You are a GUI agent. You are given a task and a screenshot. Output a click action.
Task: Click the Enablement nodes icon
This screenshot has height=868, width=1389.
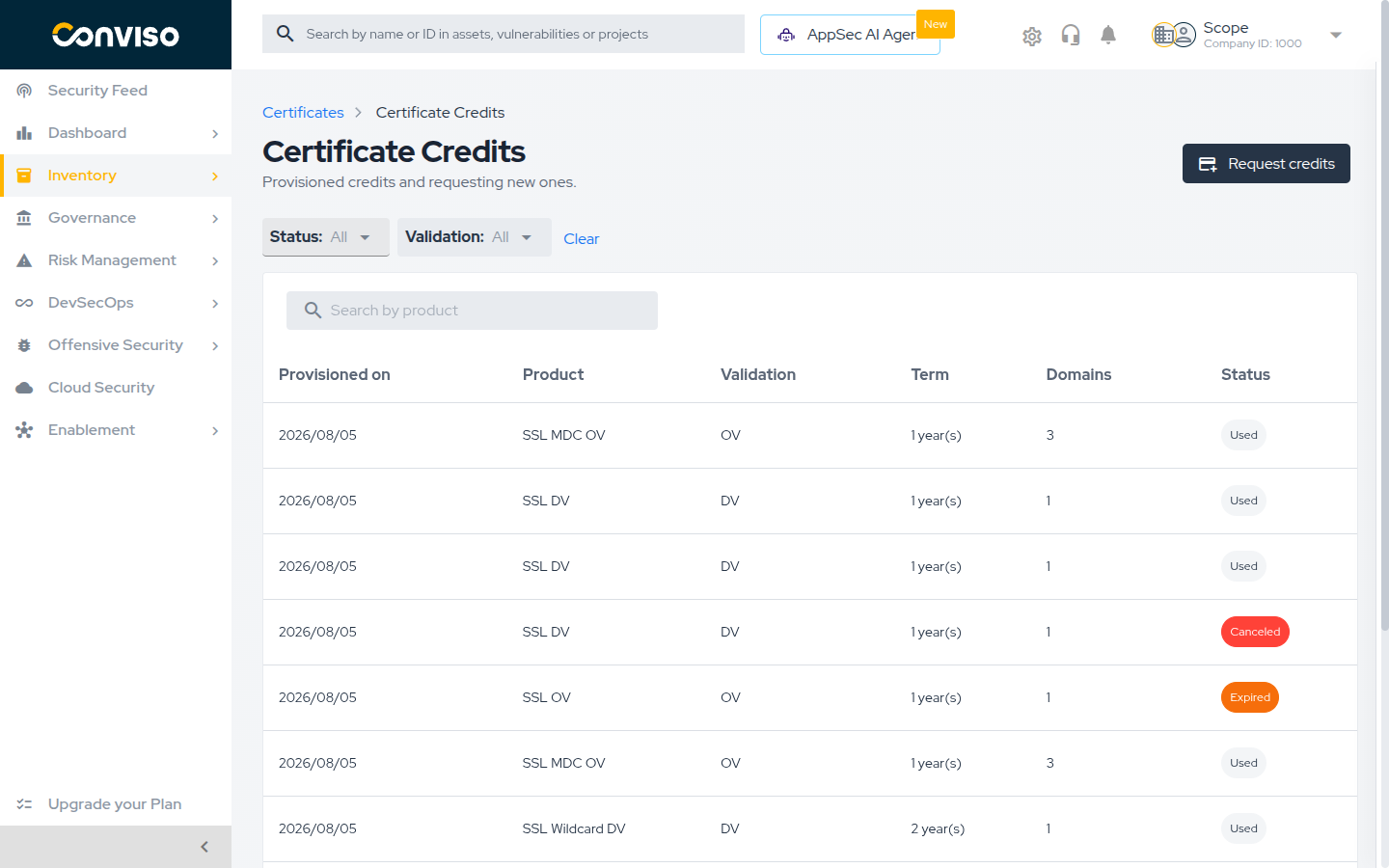(24, 430)
